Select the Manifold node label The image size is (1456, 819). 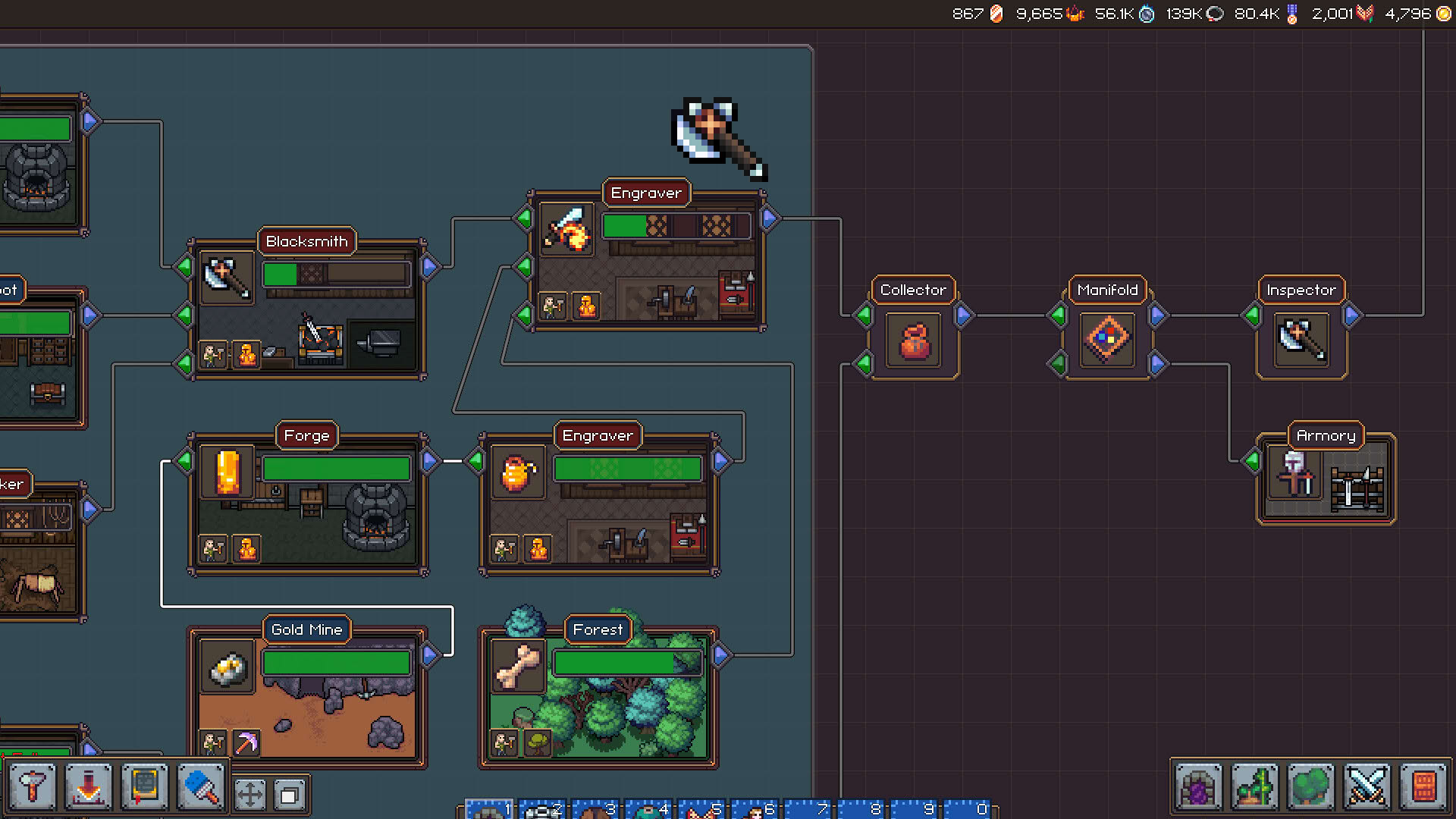pos(1107,290)
